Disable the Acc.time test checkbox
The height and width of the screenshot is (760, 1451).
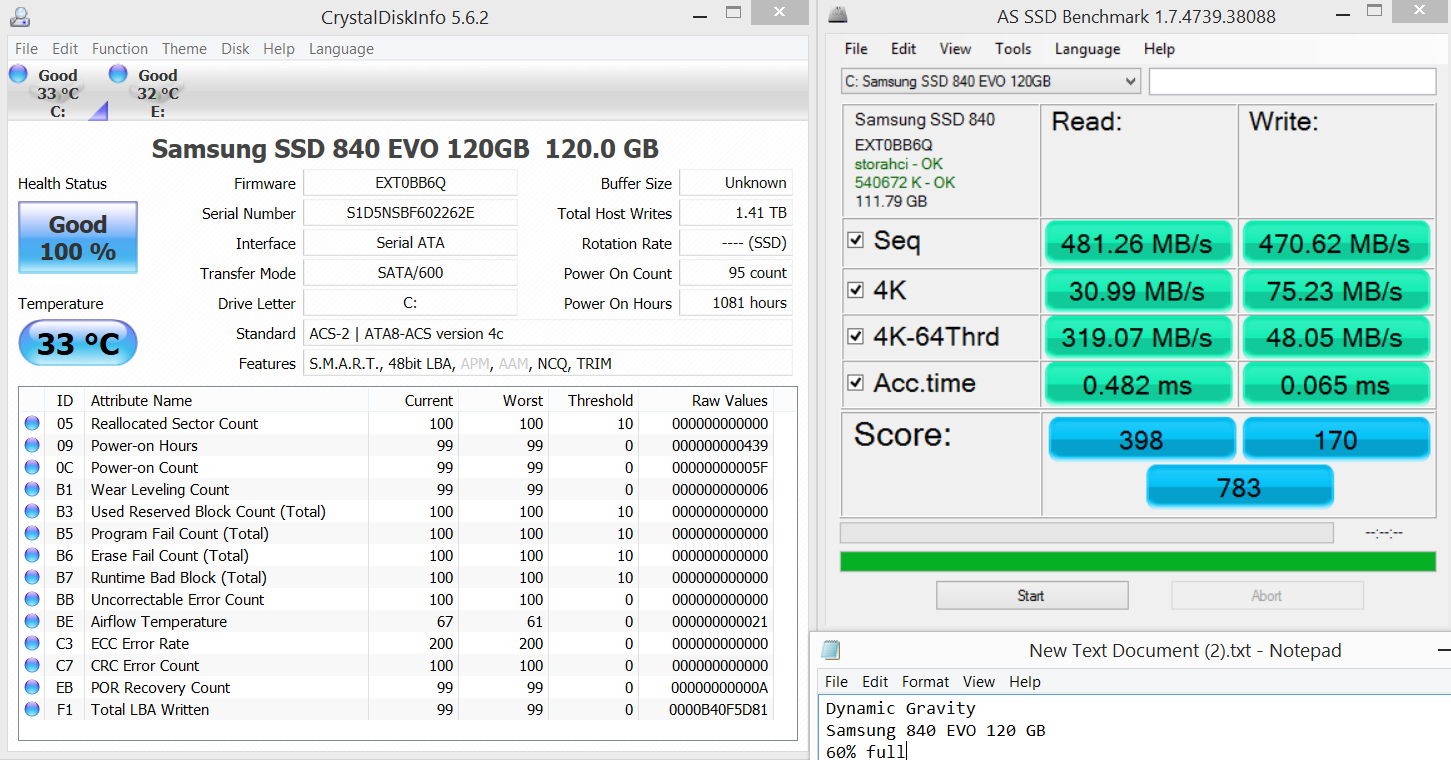coord(856,382)
